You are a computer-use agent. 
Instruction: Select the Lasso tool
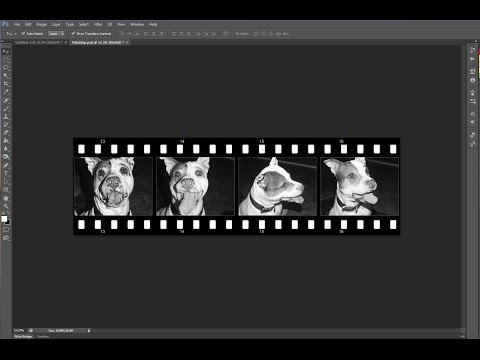click(6, 68)
